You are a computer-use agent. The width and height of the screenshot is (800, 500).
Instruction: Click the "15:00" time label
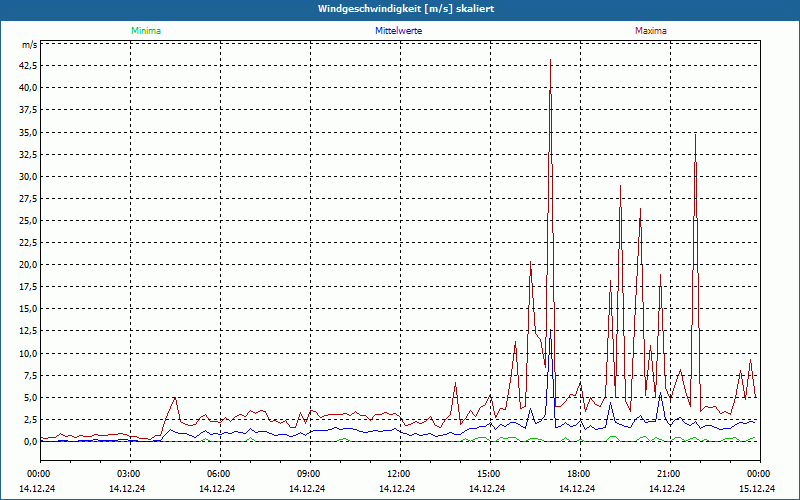[x=488, y=474]
